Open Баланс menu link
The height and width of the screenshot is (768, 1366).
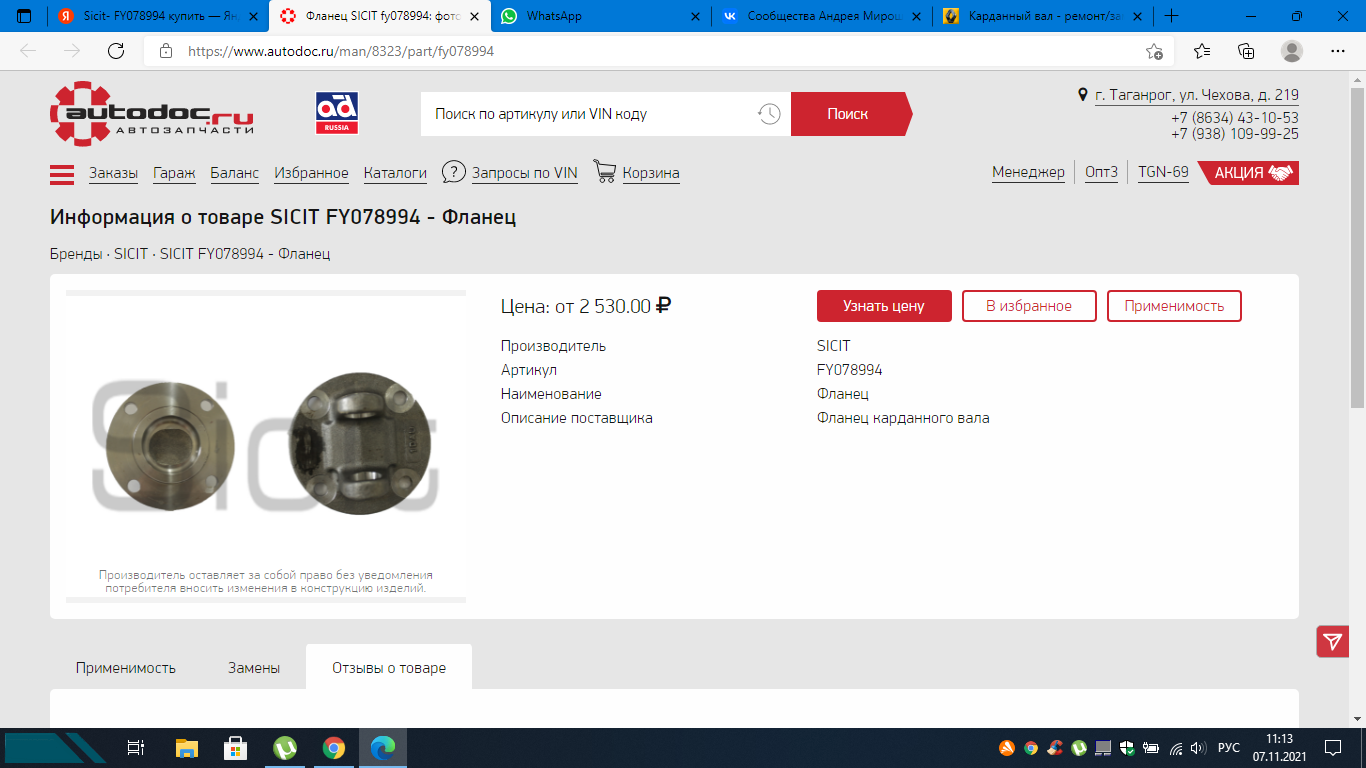pyautogui.click(x=235, y=173)
